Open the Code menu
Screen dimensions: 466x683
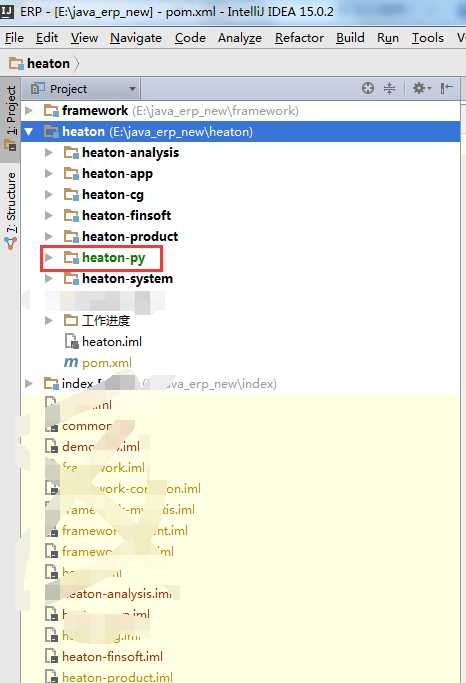(x=190, y=38)
